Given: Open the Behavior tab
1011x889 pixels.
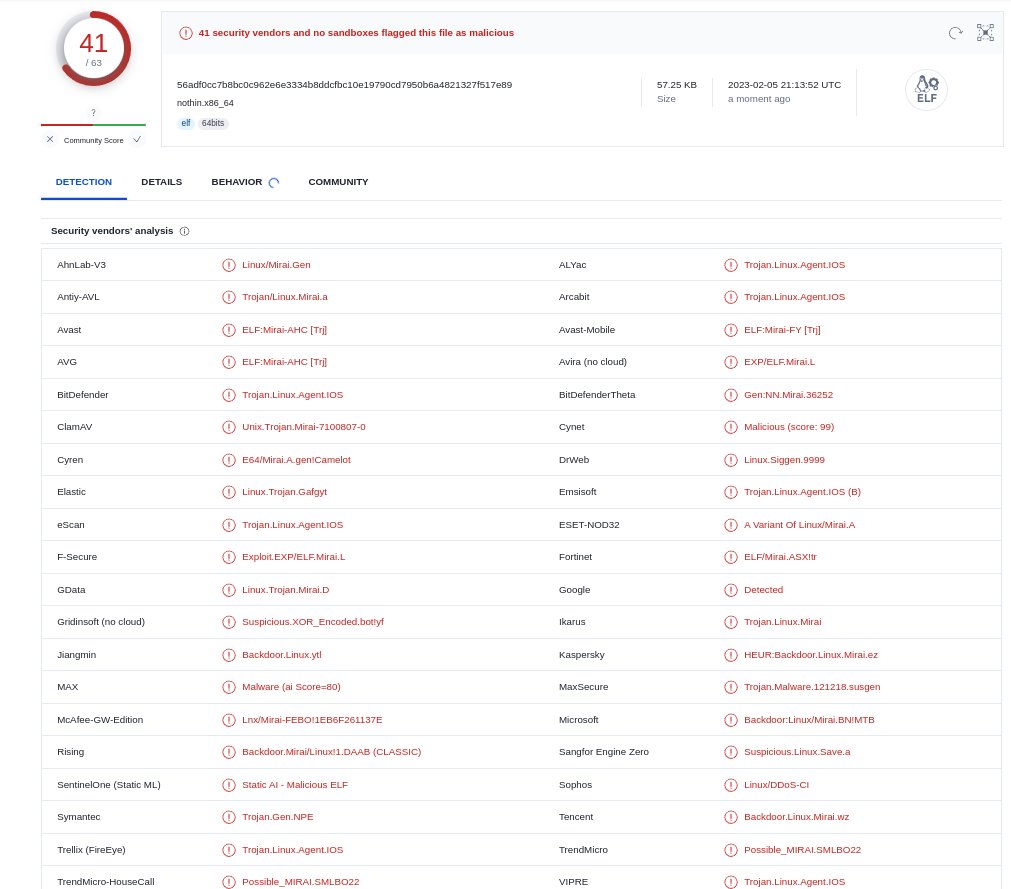Looking at the screenshot, I should [x=237, y=182].
